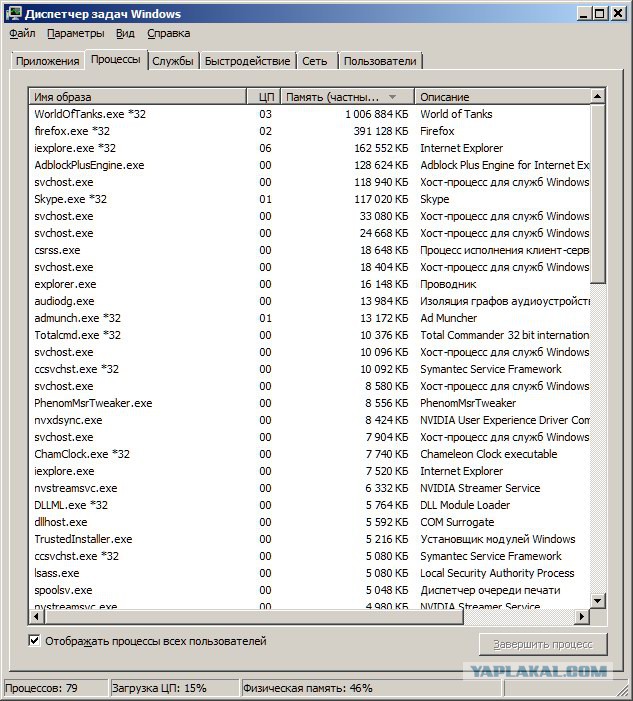Select the admunch.exe *32 process
Screen dimensions: 633x701
(x=309, y=318)
